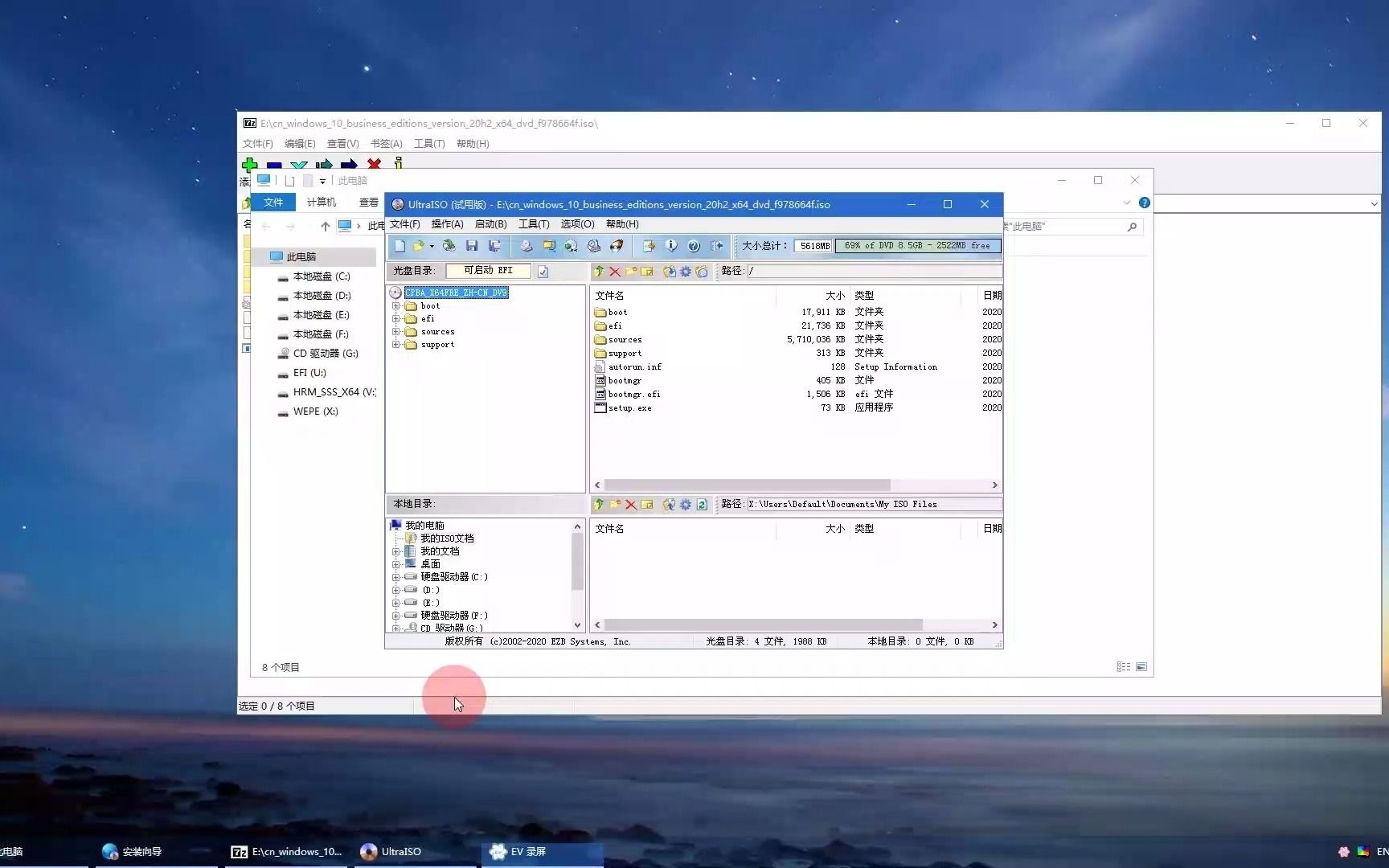The height and width of the screenshot is (868, 1389).
Task: Click Compress ISO icon in UltraISO toolbar
Action: tap(549, 246)
